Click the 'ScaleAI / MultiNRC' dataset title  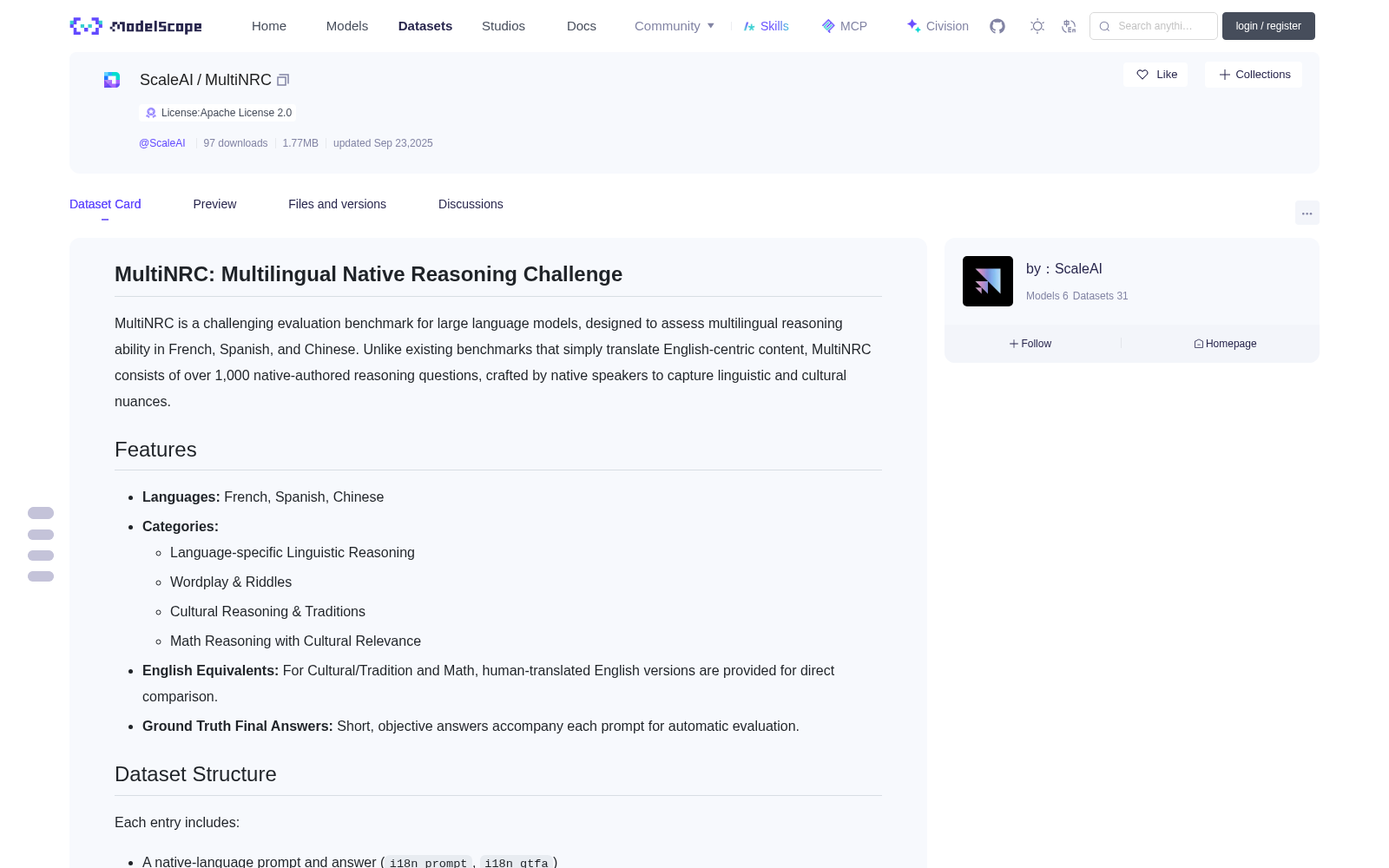pyautogui.click(x=206, y=80)
